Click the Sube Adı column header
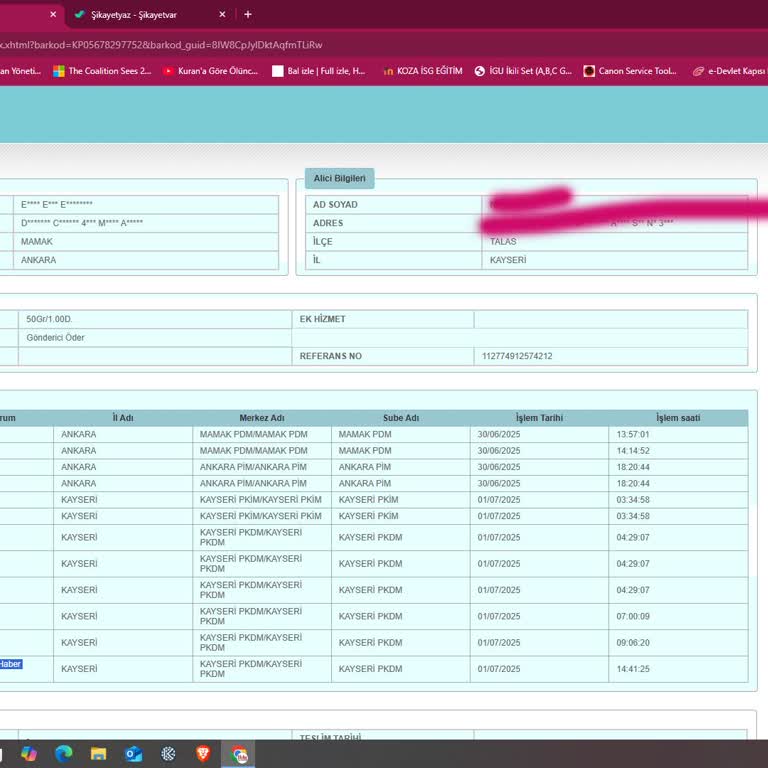This screenshot has height=768, width=768. point(401,418)
